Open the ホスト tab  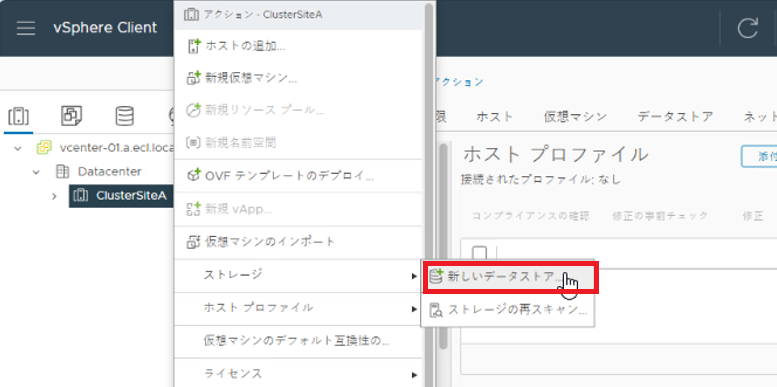tap(495, 117)
